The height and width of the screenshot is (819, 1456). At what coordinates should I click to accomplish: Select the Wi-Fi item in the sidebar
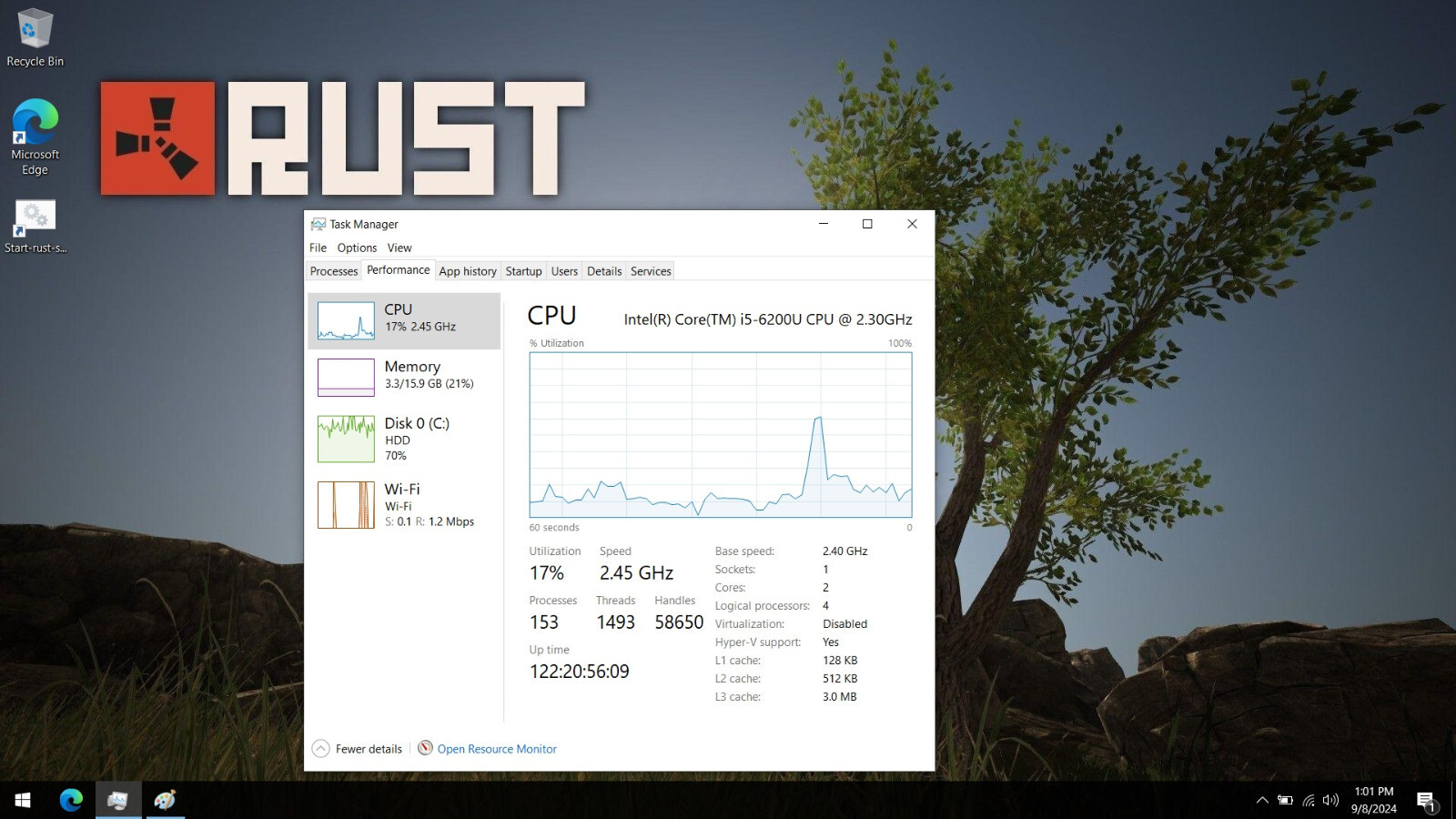pos(404,505)
